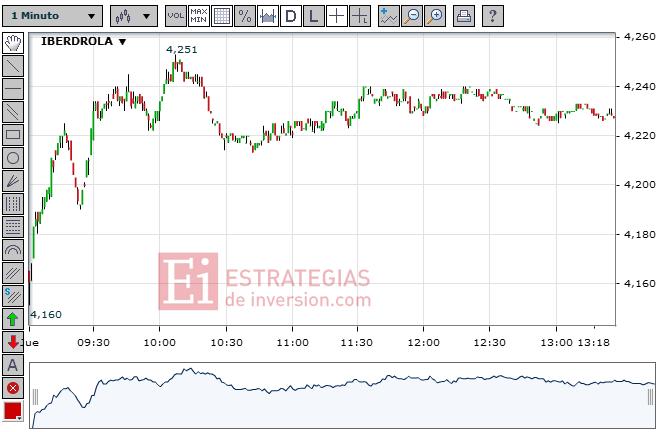Select the triple parallel lines tool
The image size is (661, 432).
pyautogui.click(x=13, y=273)
